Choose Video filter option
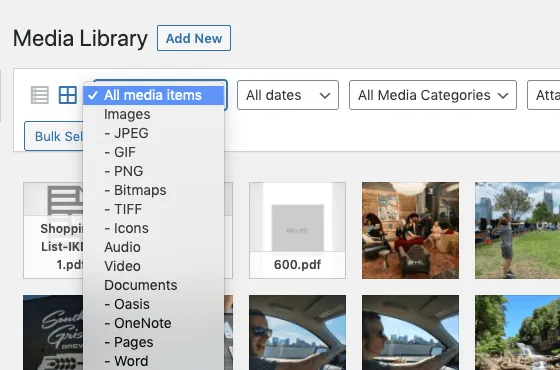560x370 pixels. (x=154, y=266)
